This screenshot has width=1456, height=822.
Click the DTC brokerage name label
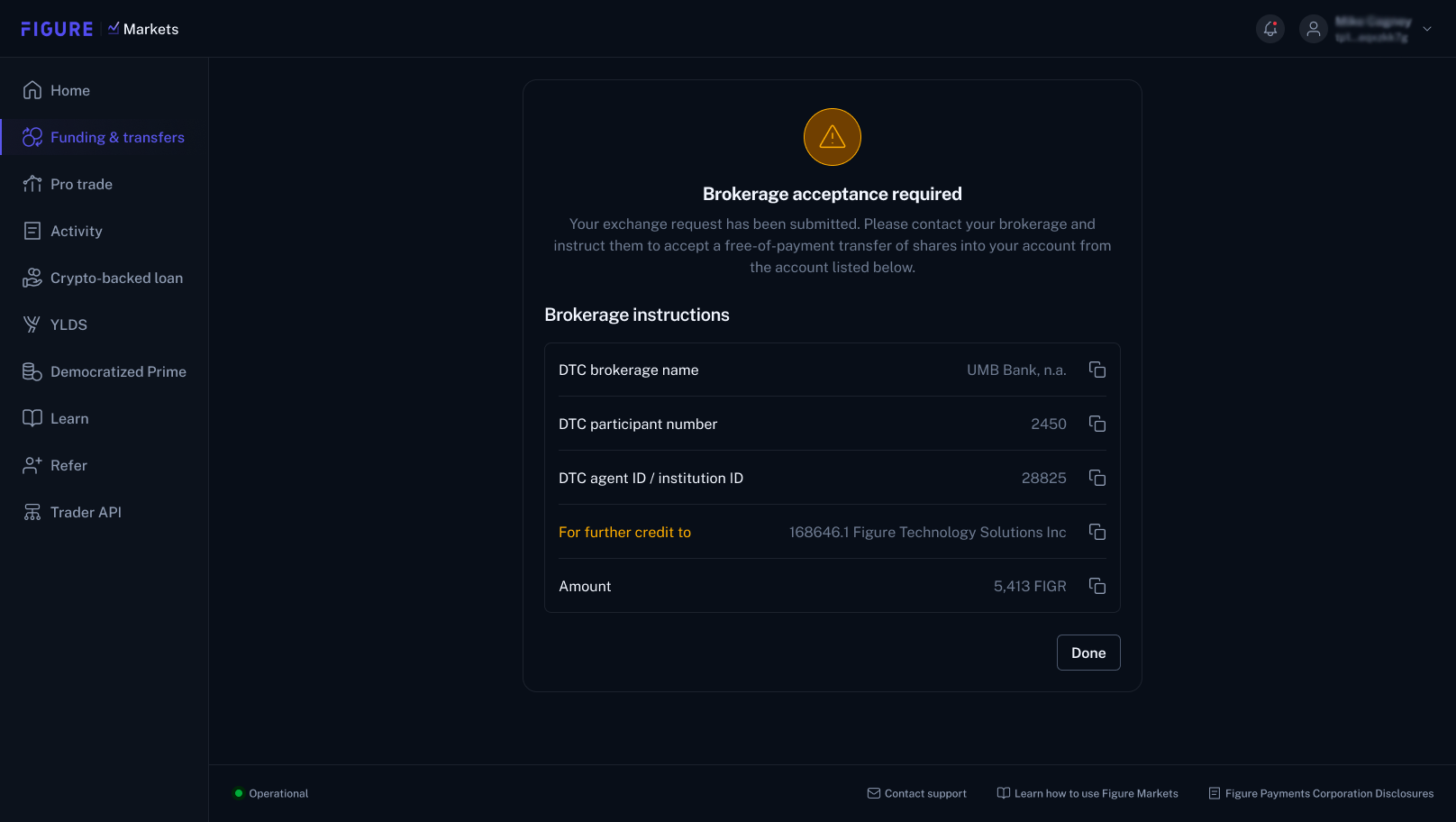tap(629, 370)
